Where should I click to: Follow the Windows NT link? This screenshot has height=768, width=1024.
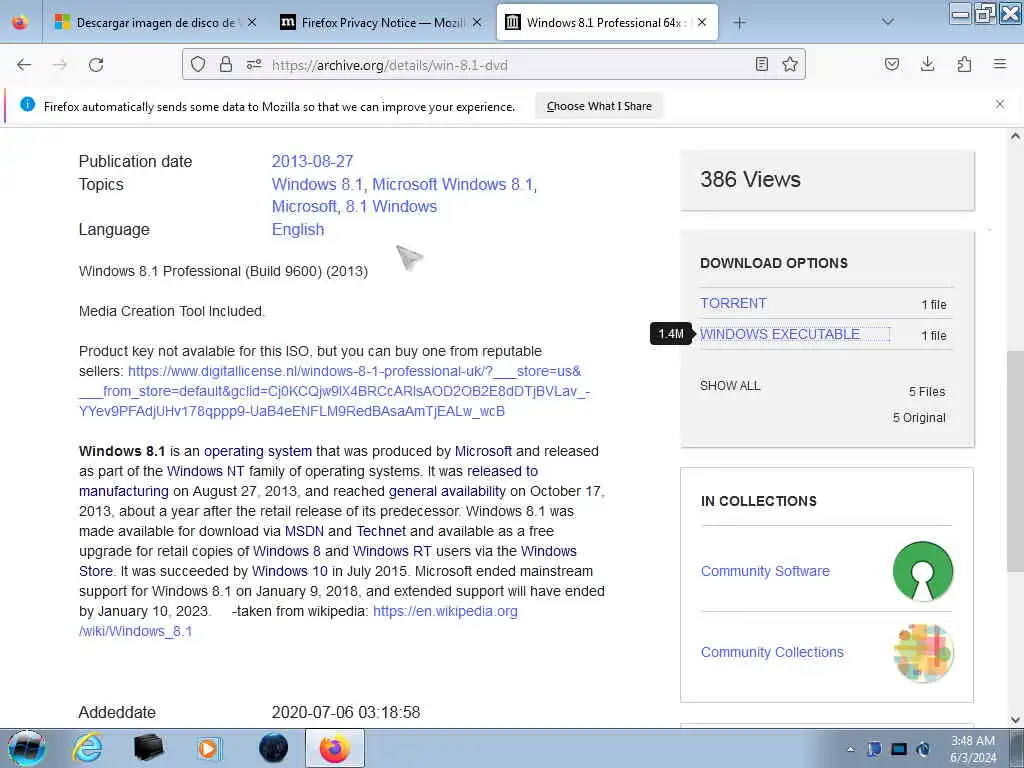(206, 471)
